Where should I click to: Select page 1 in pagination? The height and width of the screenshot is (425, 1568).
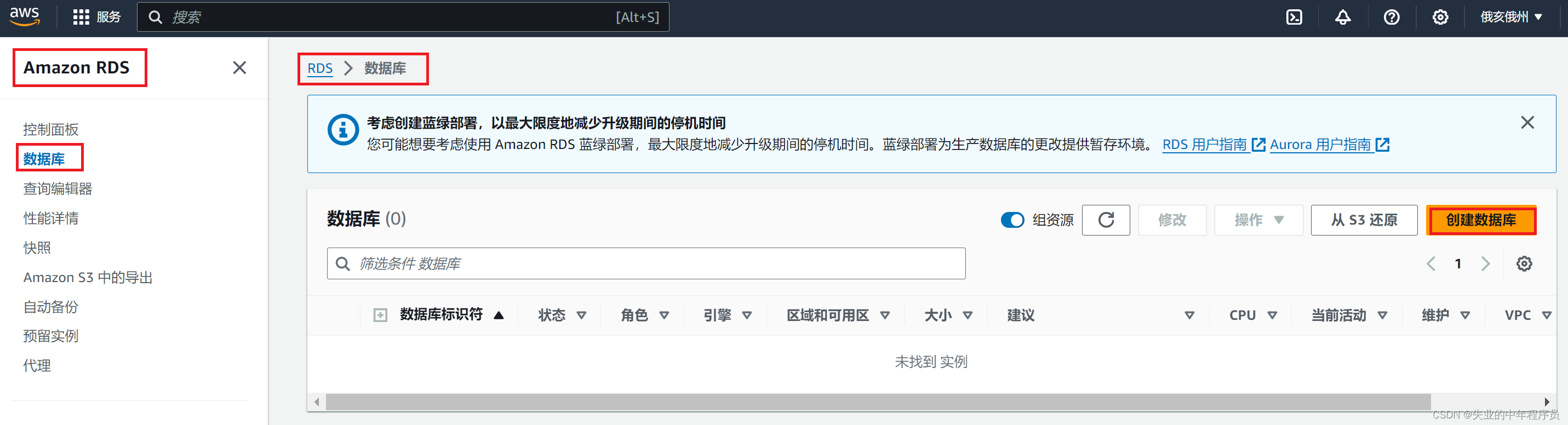1458,263
